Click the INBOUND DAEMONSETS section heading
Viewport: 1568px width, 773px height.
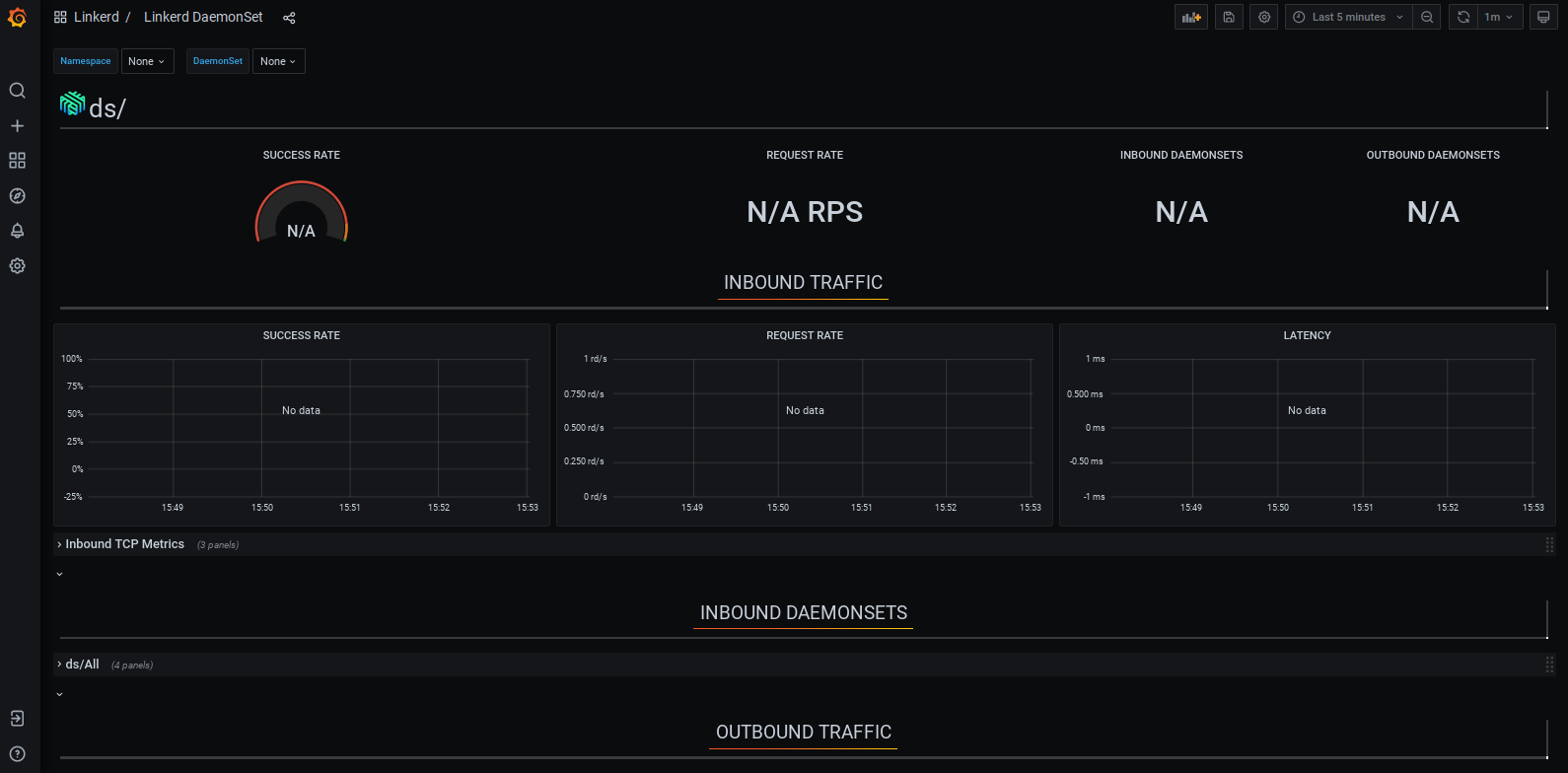coord(804,613)
